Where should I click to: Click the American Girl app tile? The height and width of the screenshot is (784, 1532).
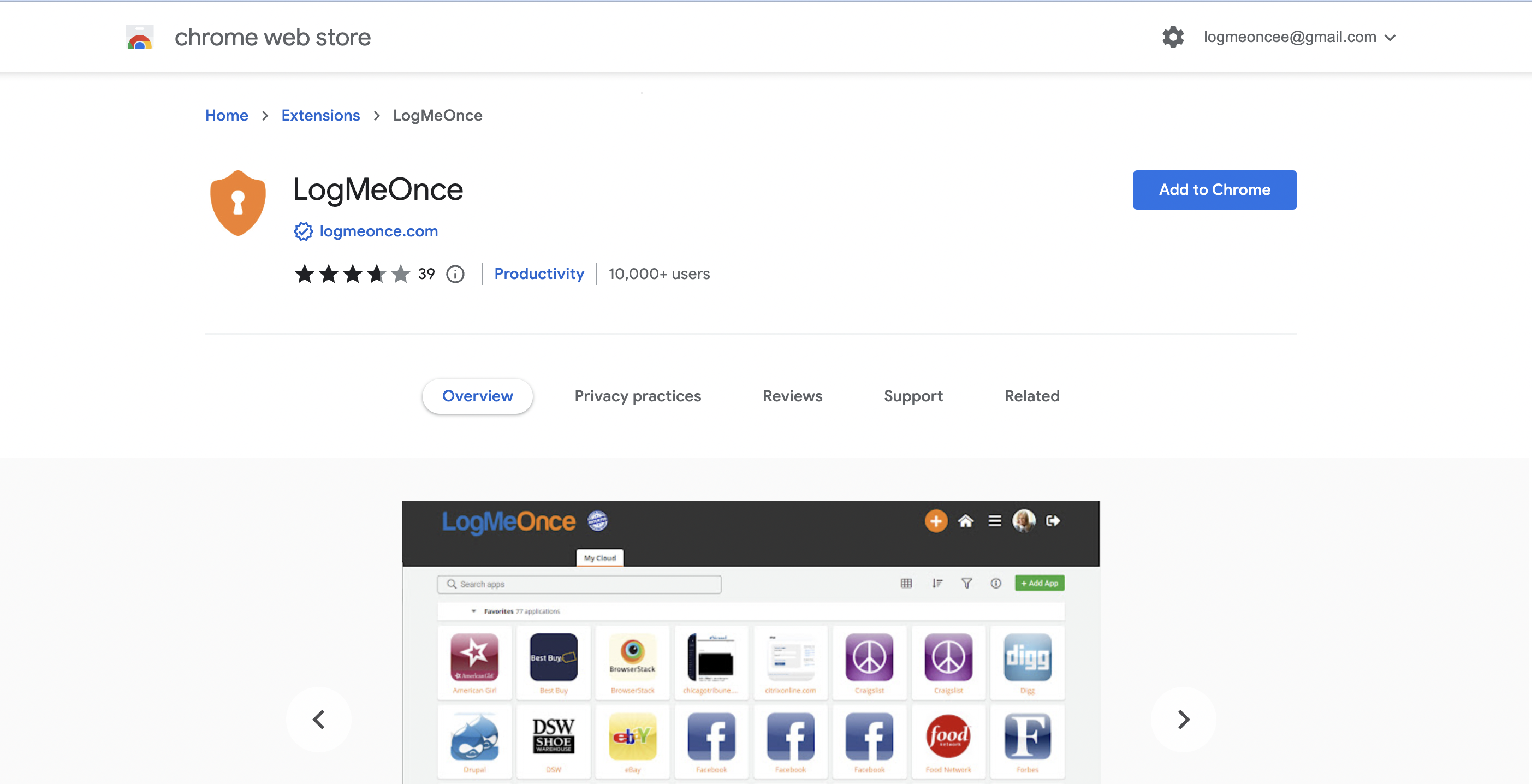[474, 663]
